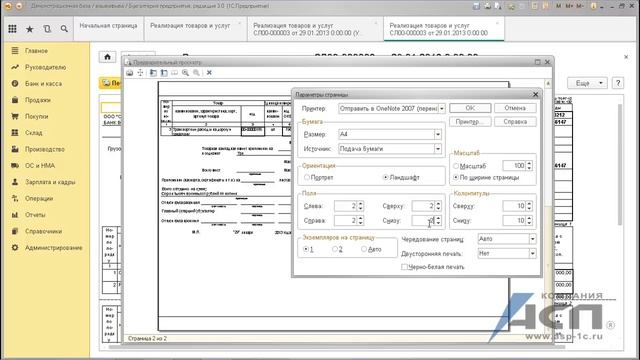Open the history icon in top panel
This screenshot has width=640, height=360.
pos(47,29)
